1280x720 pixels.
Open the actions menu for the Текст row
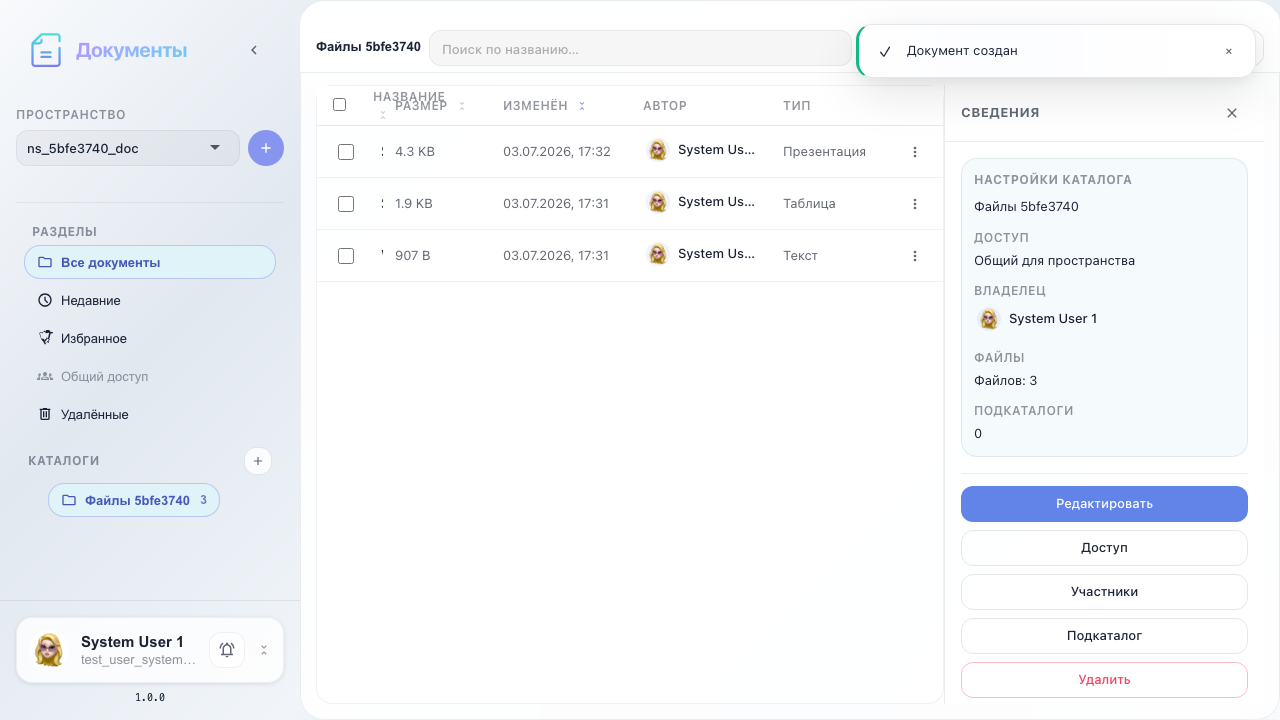tap(915, 256)
